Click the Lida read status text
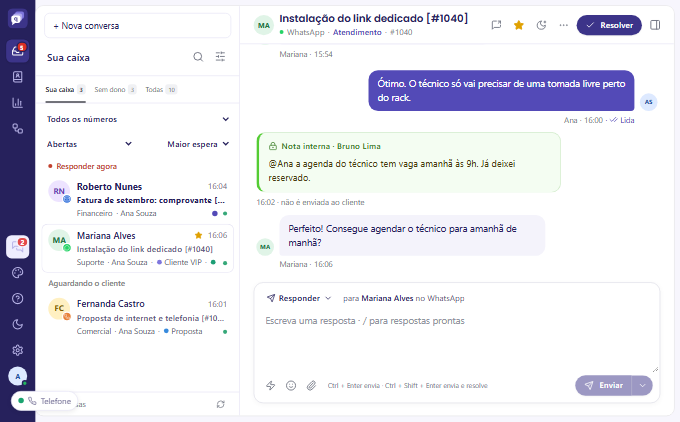The height and width of the screenshot is (422, 680). coord(627,120)
